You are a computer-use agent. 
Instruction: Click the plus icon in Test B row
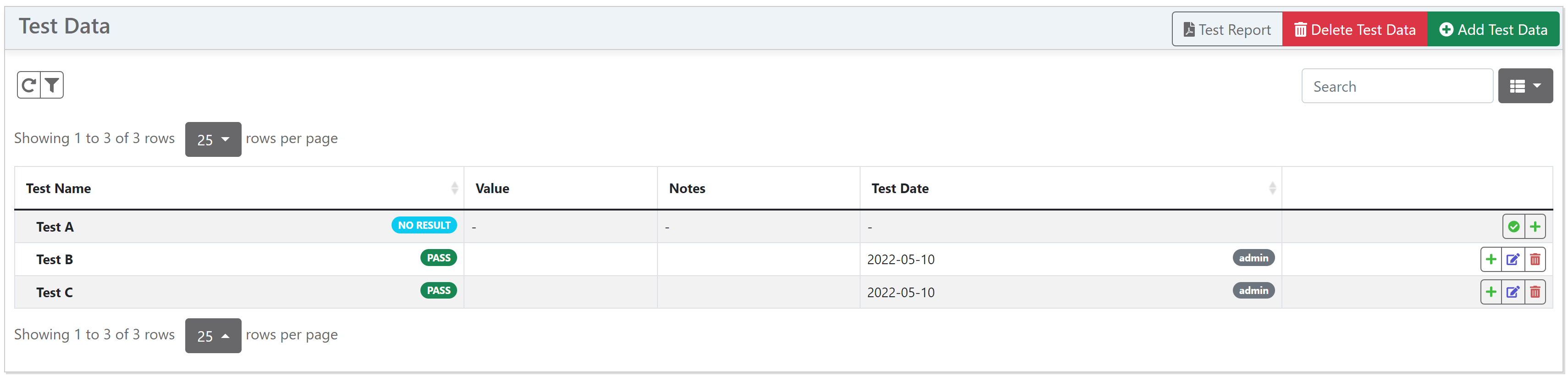(x=1491, y=260)
